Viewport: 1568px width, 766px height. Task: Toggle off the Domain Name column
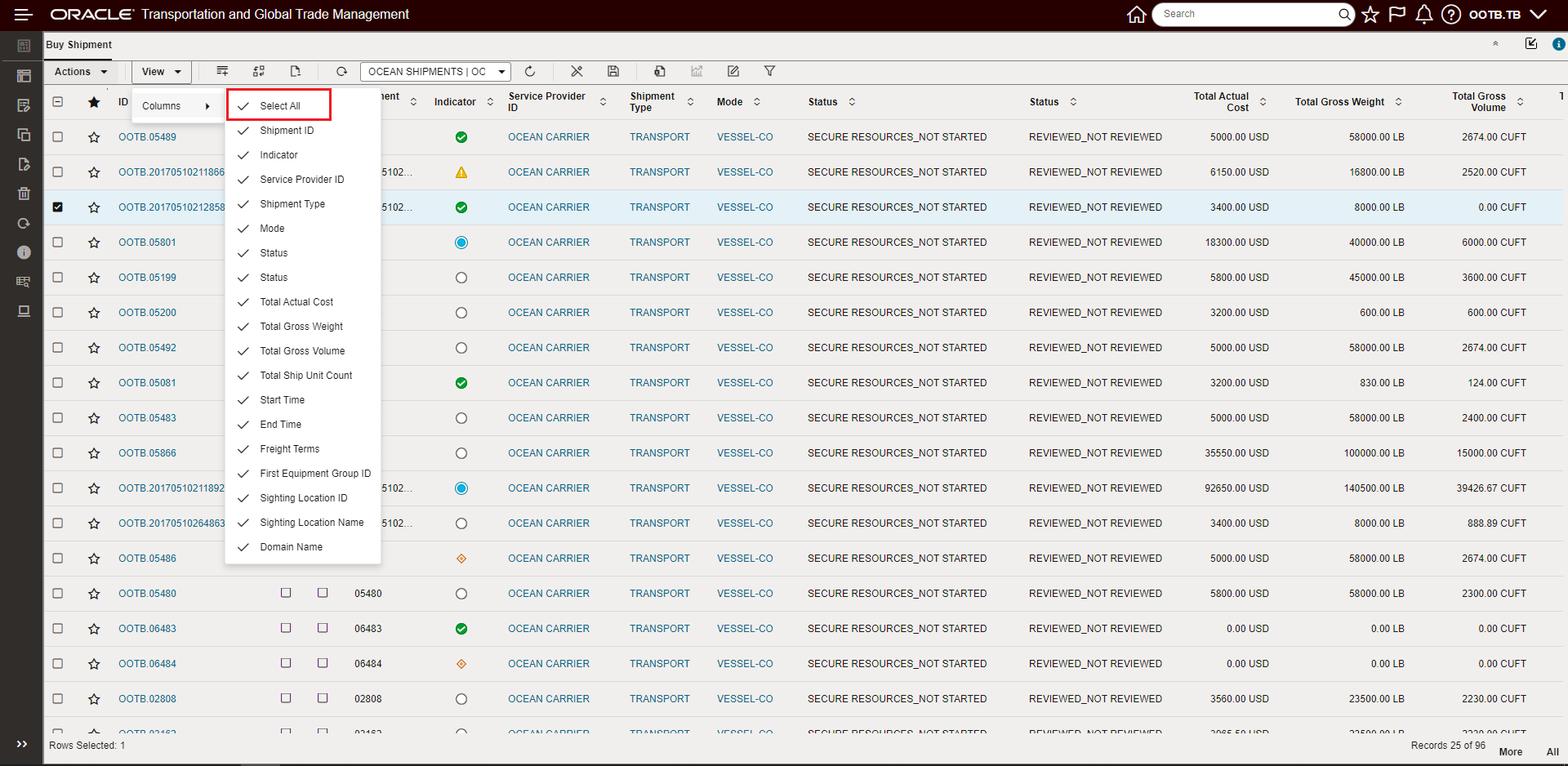tap(291, 547)
